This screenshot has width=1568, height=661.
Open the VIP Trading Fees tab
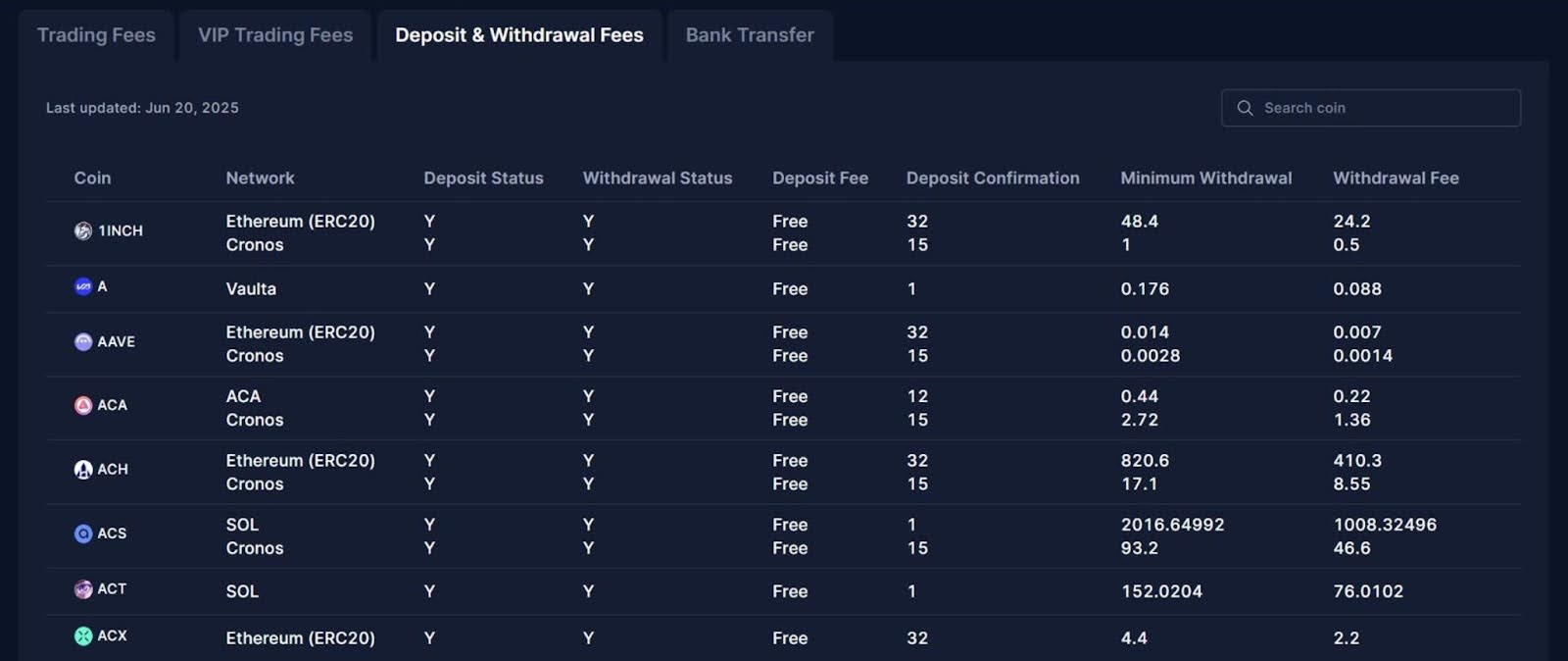pos(274,35)
